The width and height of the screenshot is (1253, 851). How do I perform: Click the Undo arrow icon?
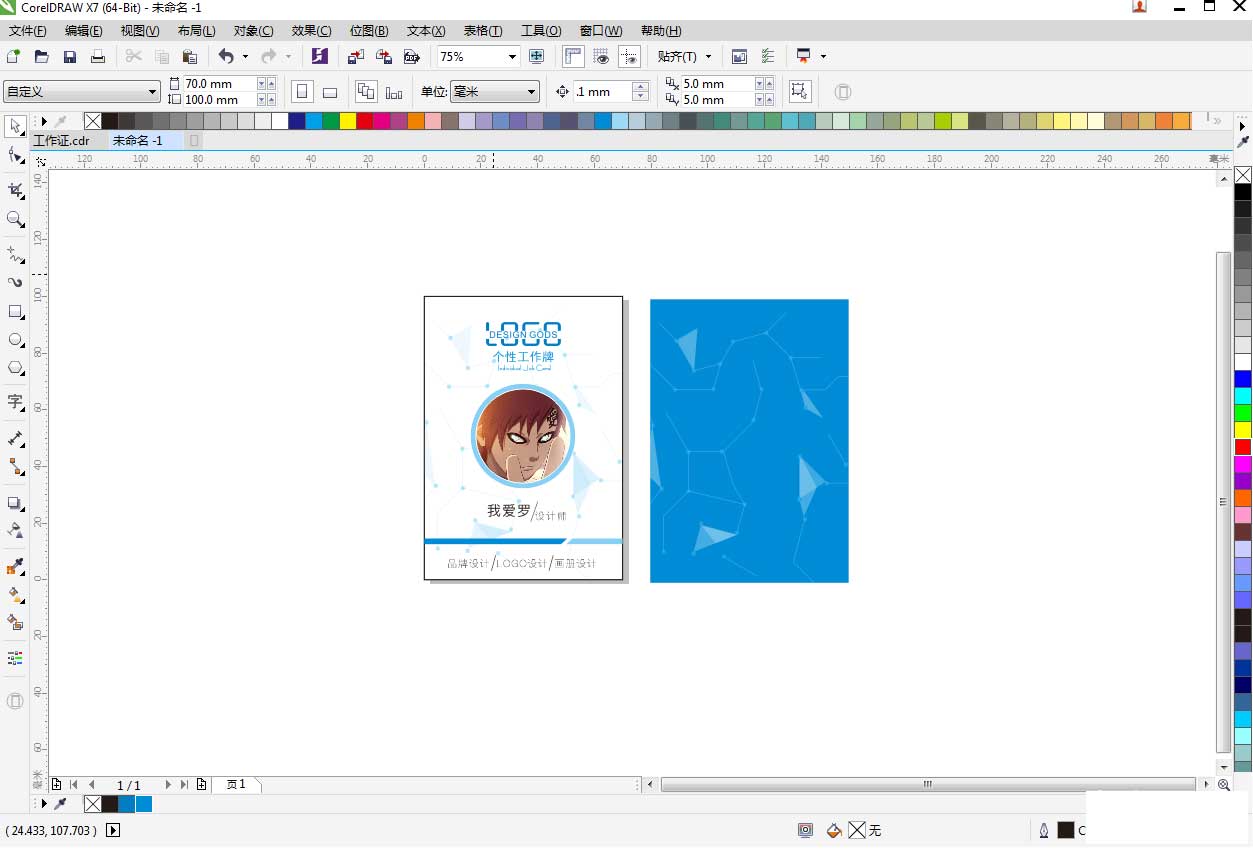(x=226, y=57)
